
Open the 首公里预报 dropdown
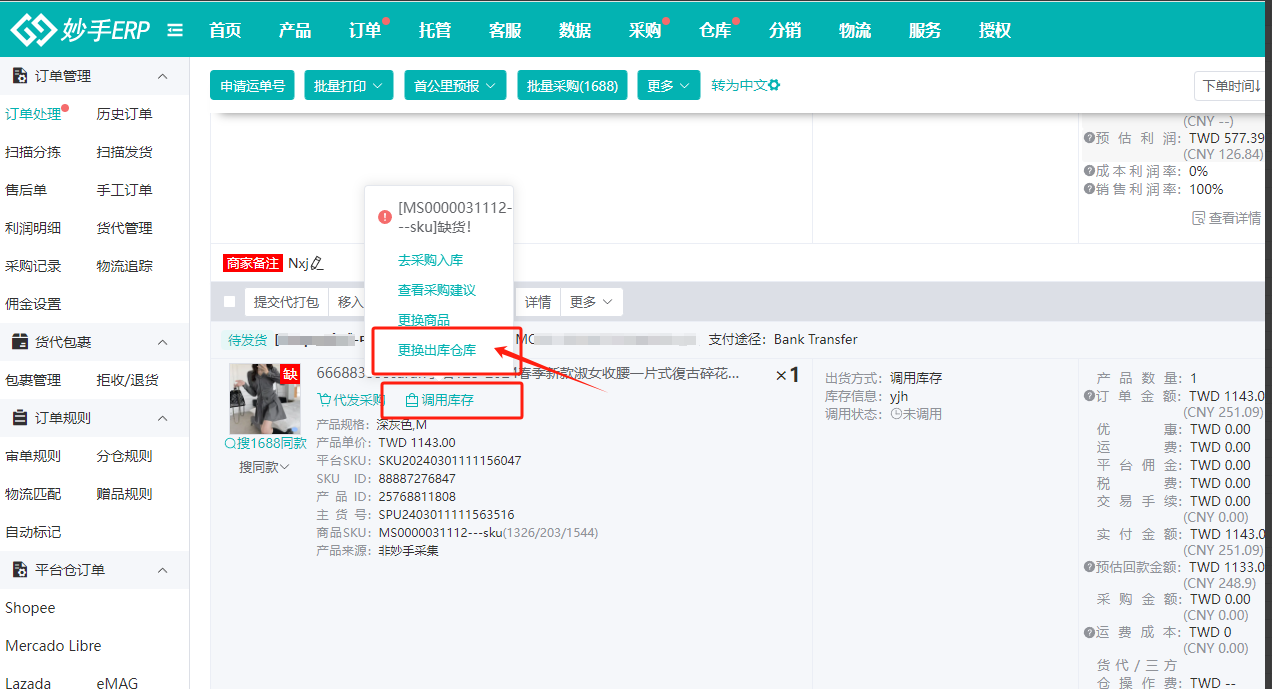click(x=455, y=86)
